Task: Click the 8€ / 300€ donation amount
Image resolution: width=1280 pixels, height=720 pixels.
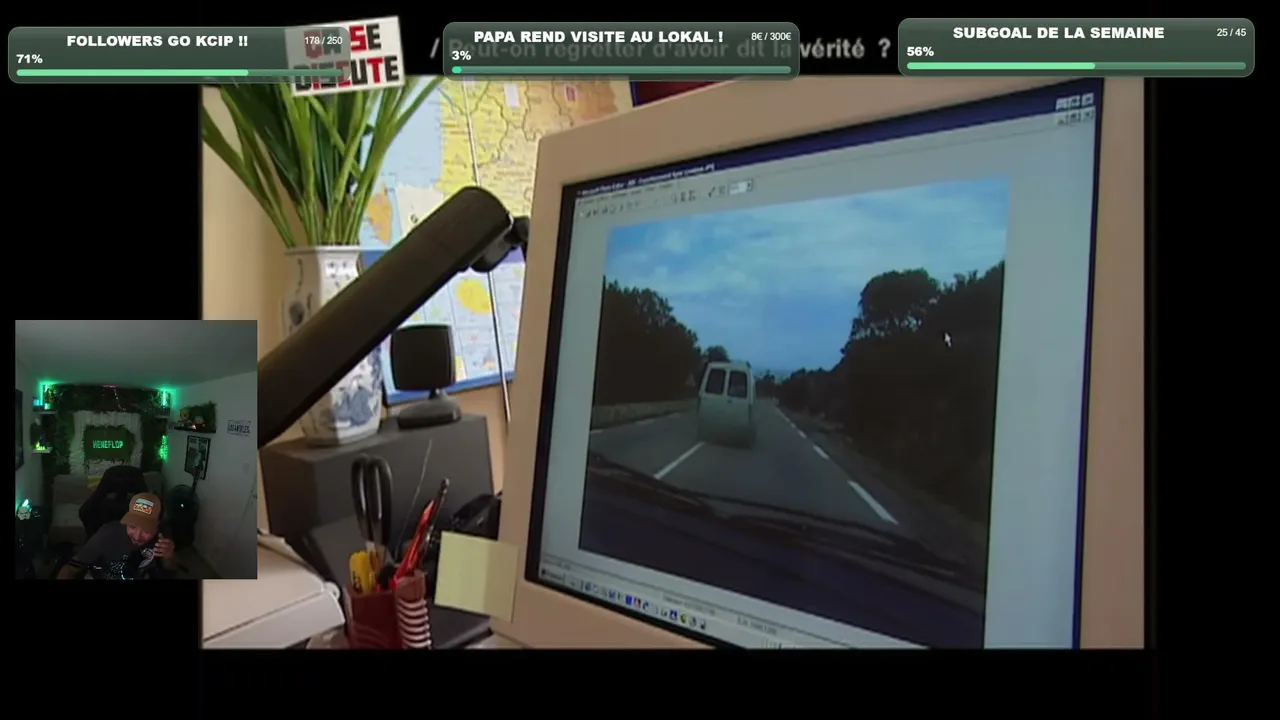Action: (x=771, y=37)
